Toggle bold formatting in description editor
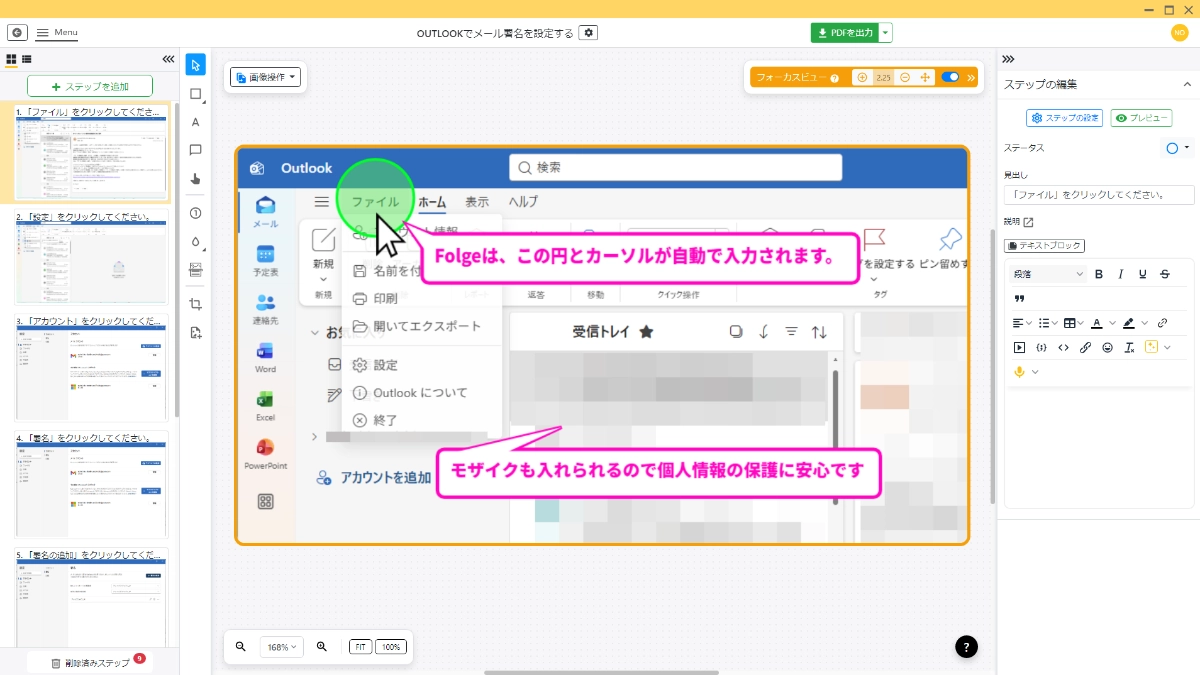The width and height of the screenshot is (1200, 675). [1099, 274]
